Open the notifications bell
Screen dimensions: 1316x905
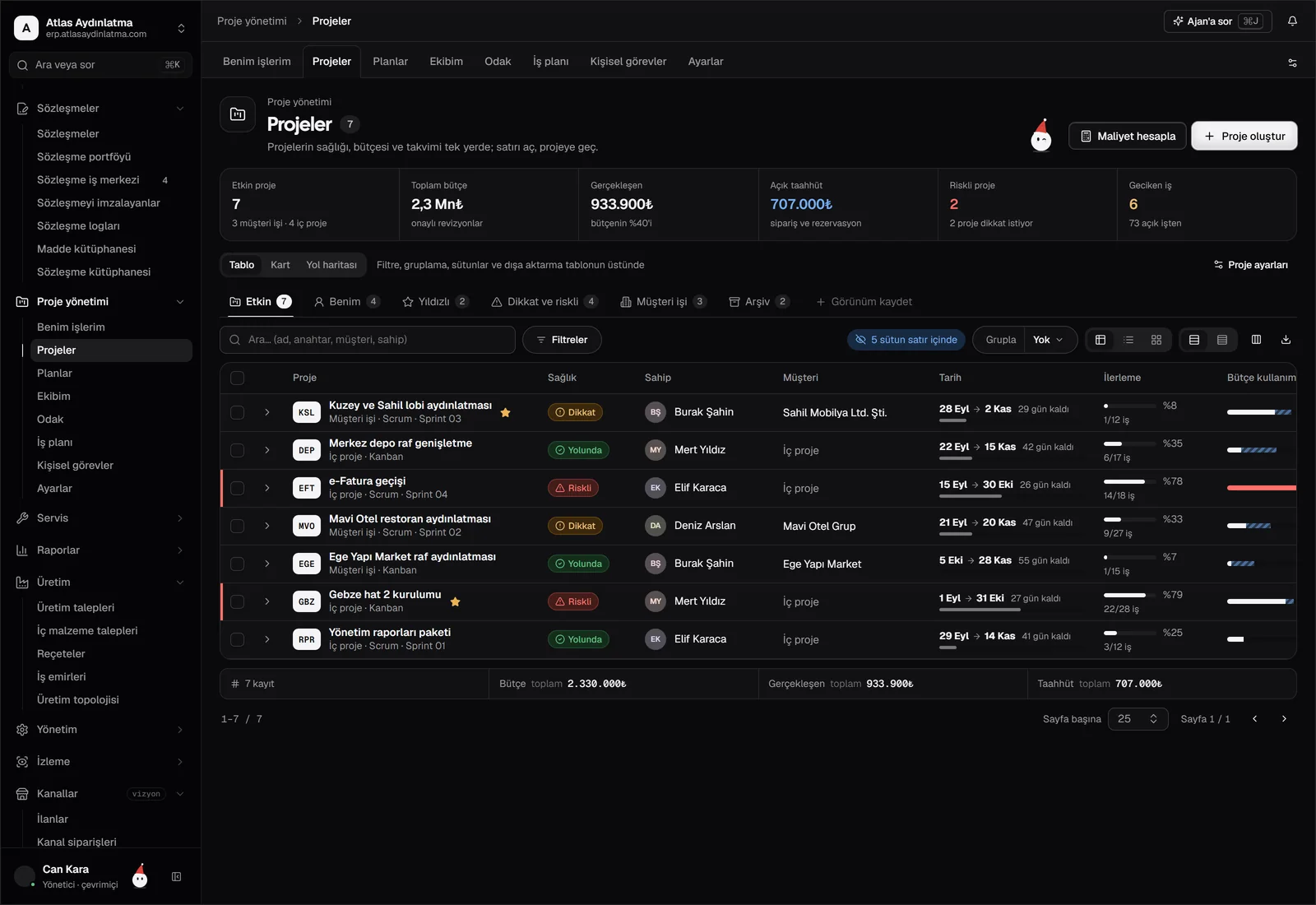pyautogui.click(x=1292, y=21)
